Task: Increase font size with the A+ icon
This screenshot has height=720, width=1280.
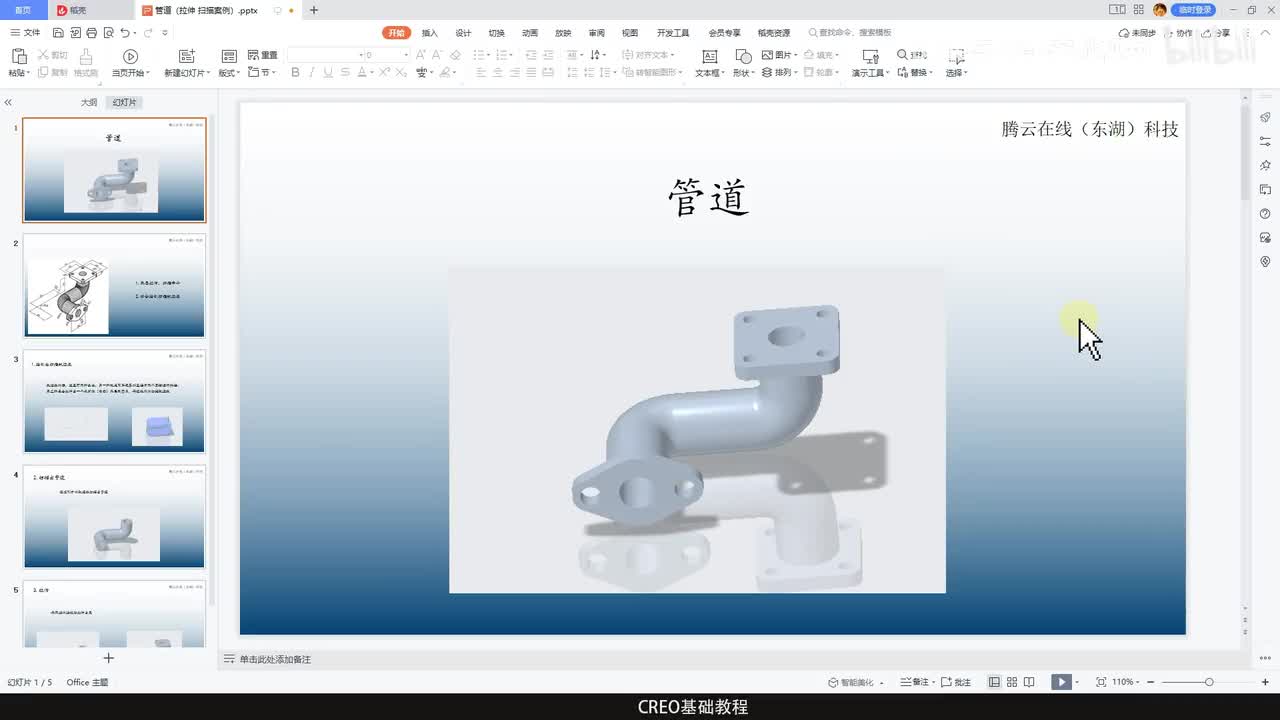Action: [x=421, y=55]
